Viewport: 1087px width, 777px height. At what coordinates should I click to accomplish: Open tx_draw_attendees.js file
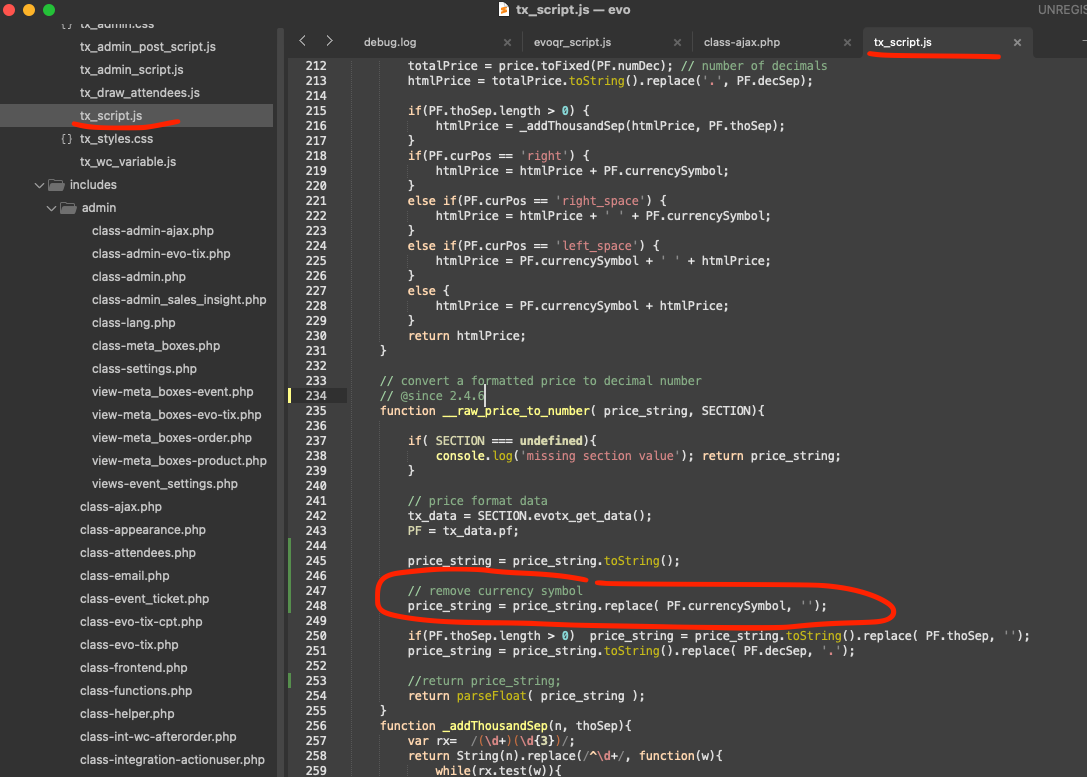pyautogui.click(x=139, y=92)
